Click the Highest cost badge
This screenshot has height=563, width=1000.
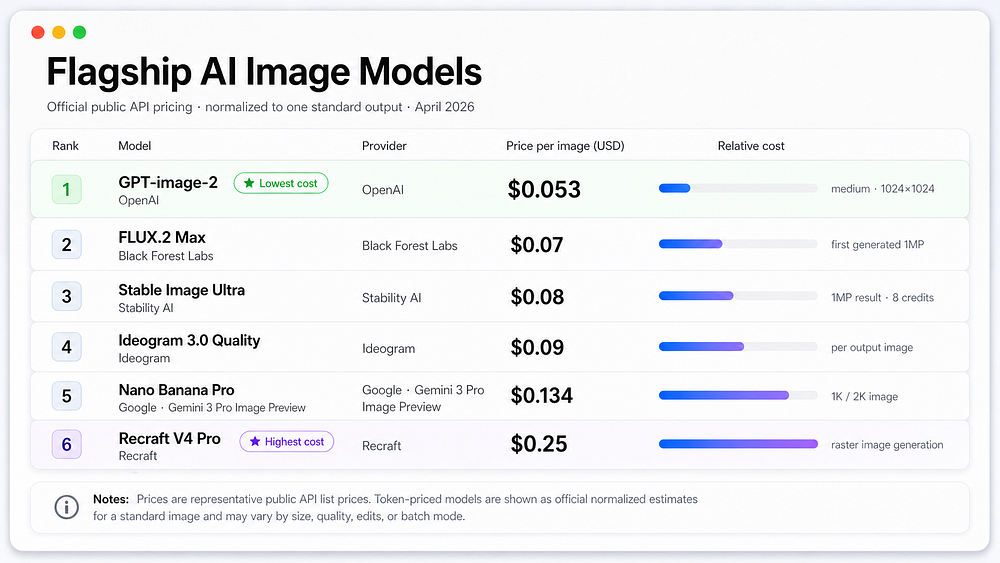click(286, 441)
